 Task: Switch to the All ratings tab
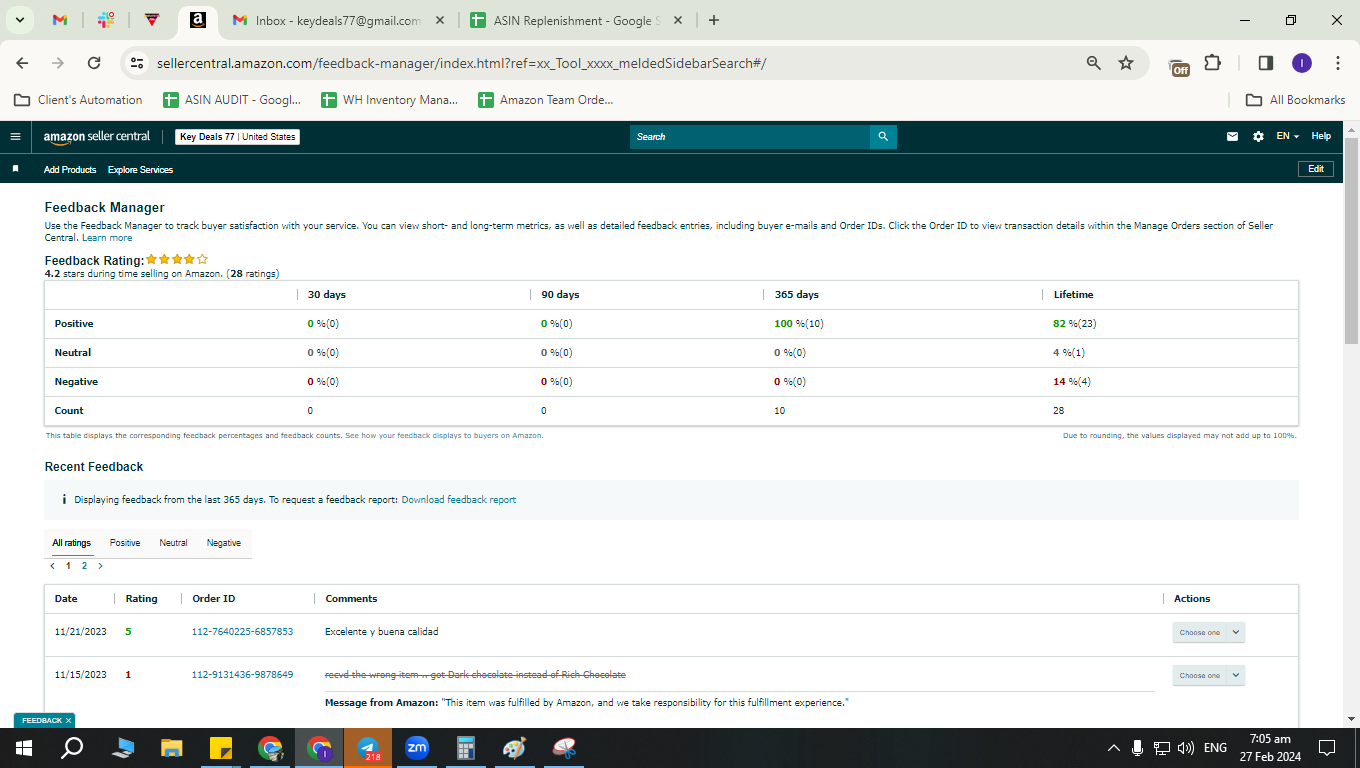pos(71,543)
